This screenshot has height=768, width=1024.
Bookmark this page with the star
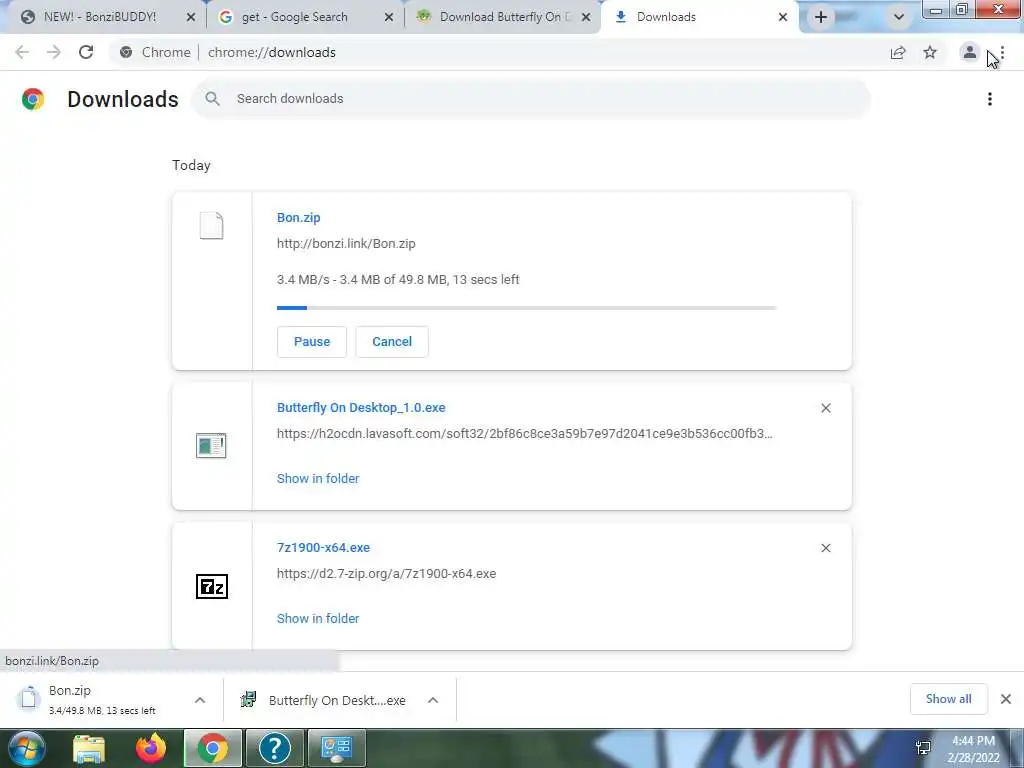click(930, 52)
